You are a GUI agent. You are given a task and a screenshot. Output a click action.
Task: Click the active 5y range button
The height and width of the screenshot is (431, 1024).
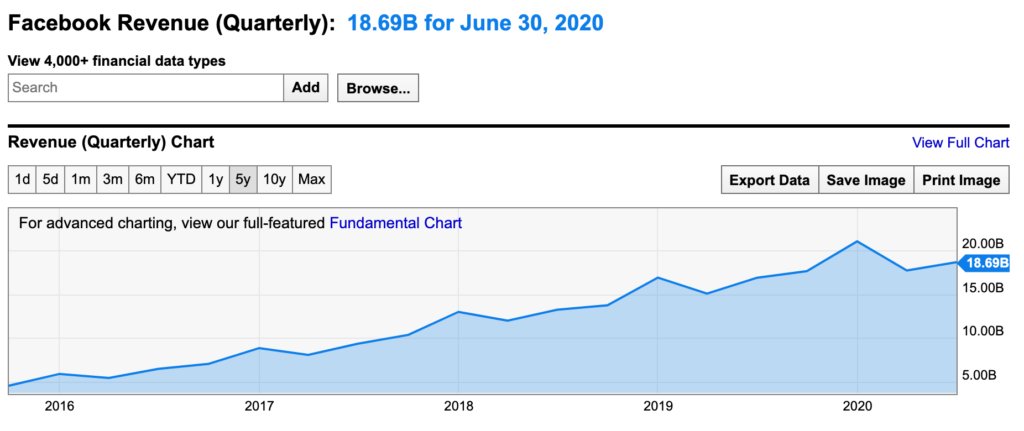click(243, 180)
